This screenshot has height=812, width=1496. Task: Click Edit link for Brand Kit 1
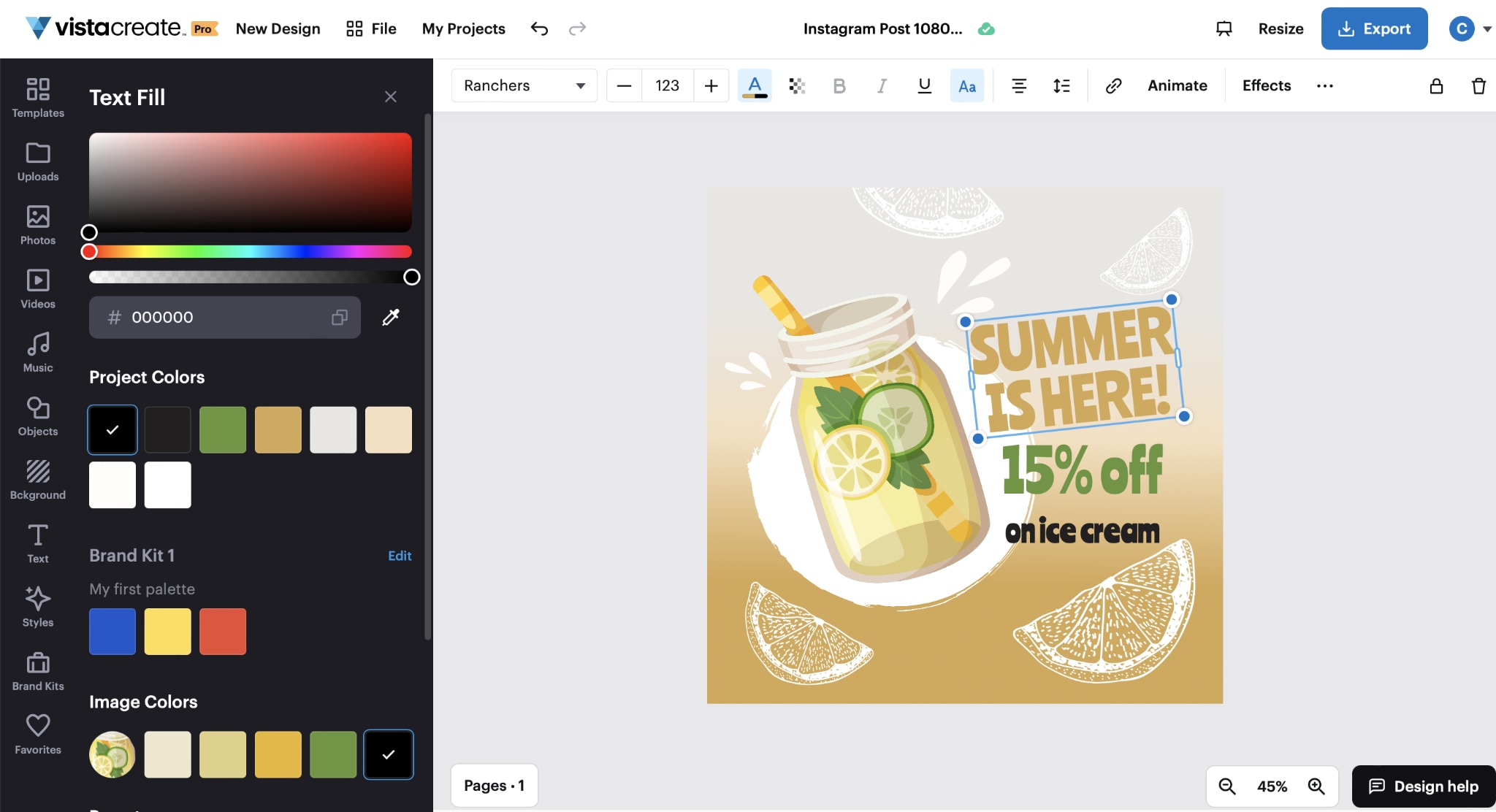[x=400, y=556]
